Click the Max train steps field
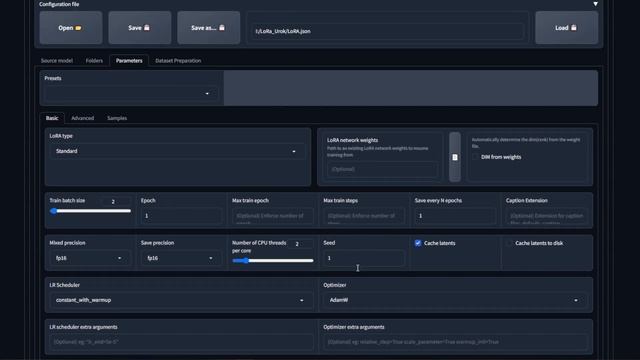This screenshot has height=360, width=640. point(364,216)
